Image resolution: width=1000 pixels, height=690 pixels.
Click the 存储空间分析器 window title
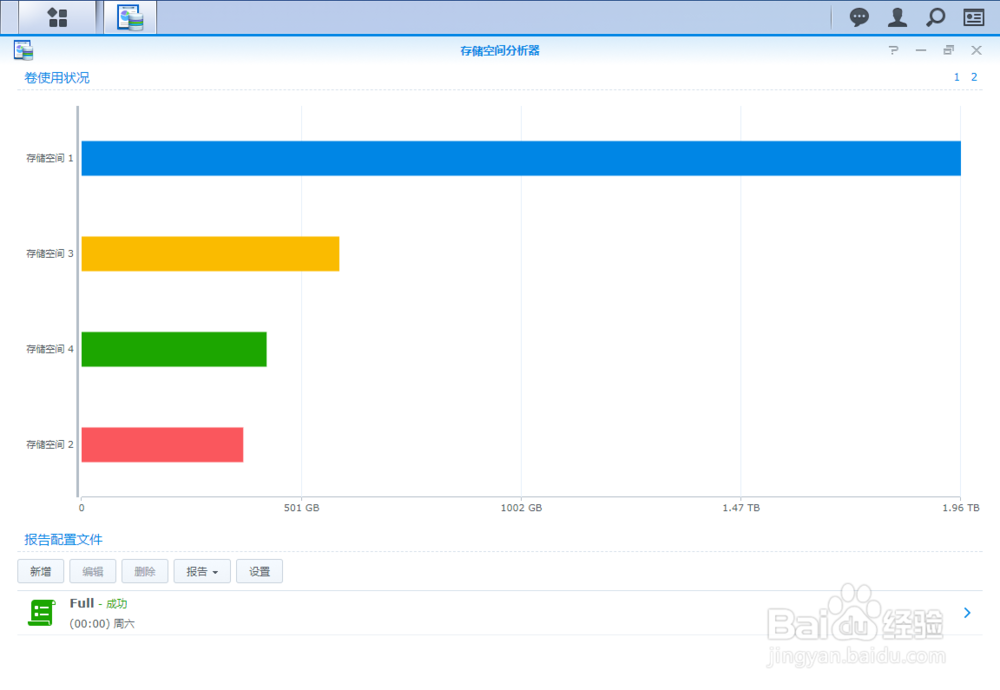coord(500,50)
